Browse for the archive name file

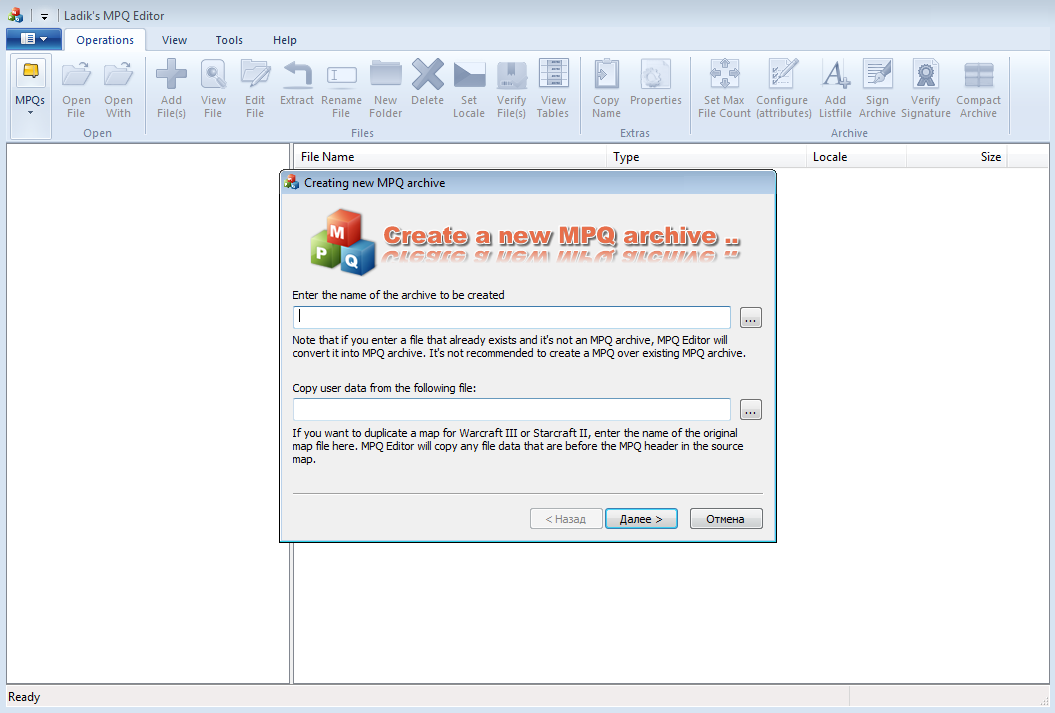click(750, 317)
